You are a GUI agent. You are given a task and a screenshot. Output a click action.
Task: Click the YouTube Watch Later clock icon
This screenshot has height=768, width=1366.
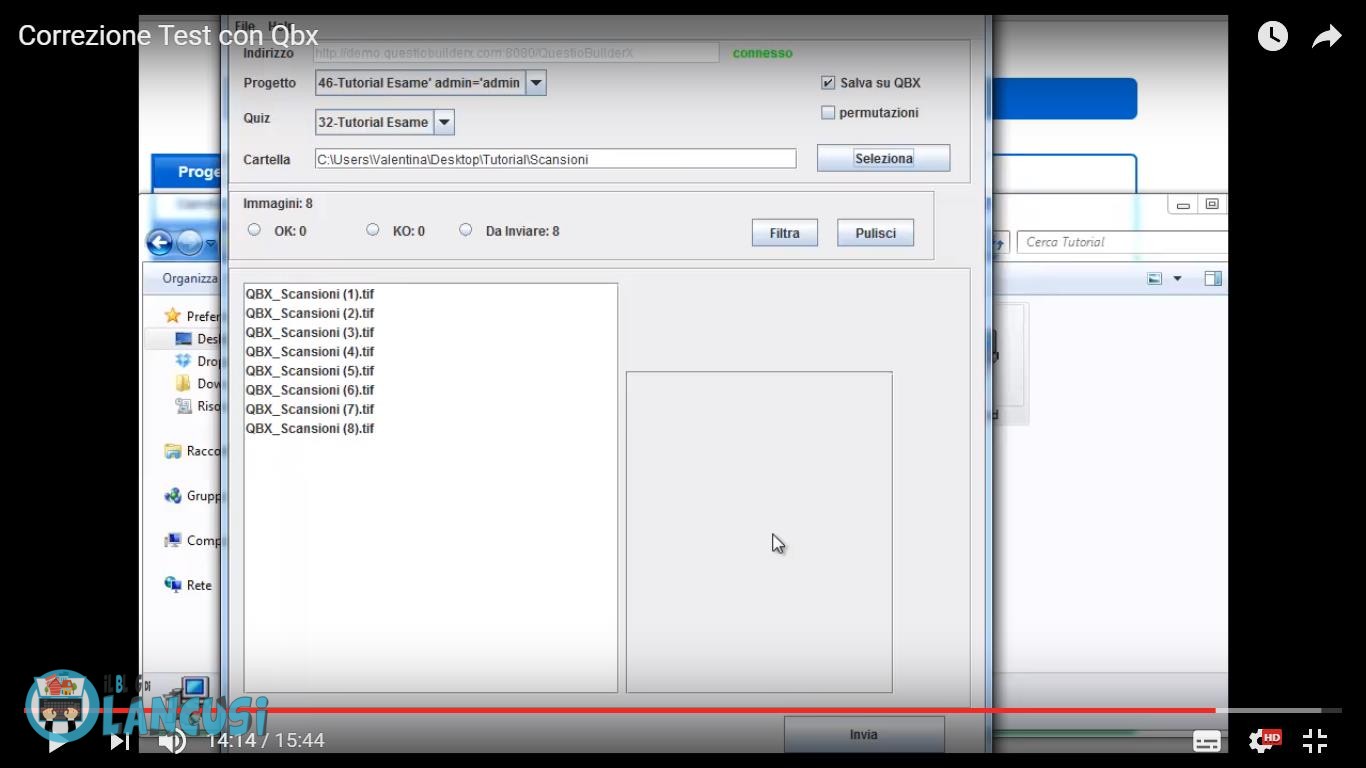pos(1272,37)
